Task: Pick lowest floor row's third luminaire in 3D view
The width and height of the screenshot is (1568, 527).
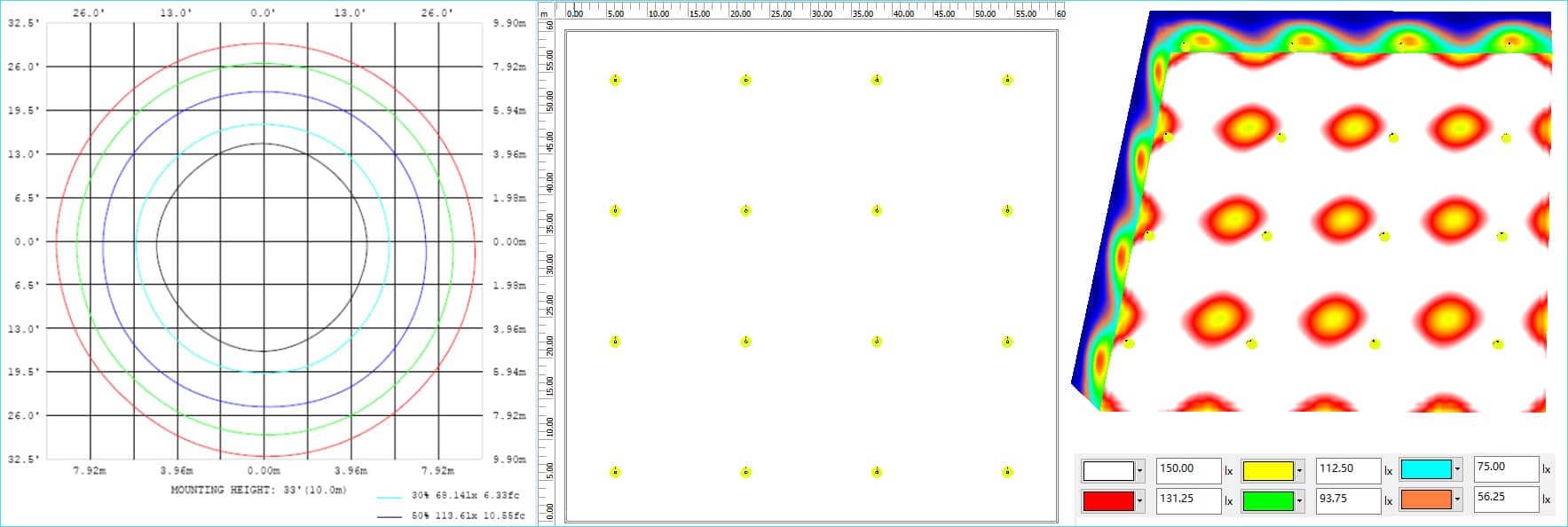Action: pos(1375,343)
